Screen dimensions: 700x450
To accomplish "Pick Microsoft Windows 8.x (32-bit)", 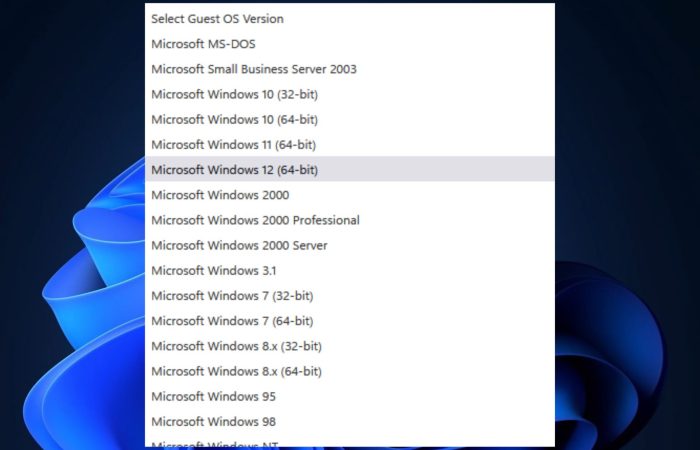I will pos(350,346).
